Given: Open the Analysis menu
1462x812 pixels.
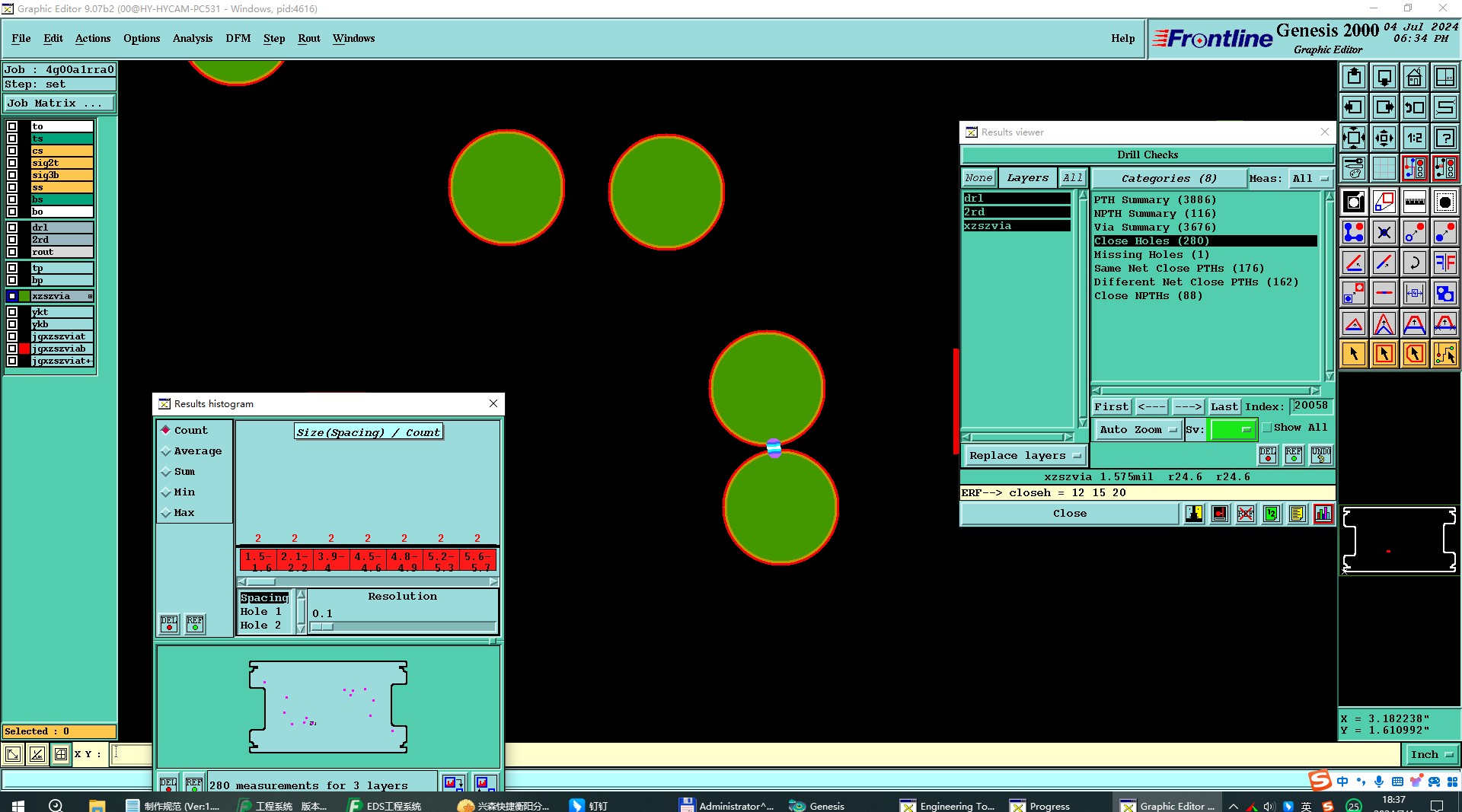Looking at the screenshot, I should pyautogui.click(x=193, y=39).
